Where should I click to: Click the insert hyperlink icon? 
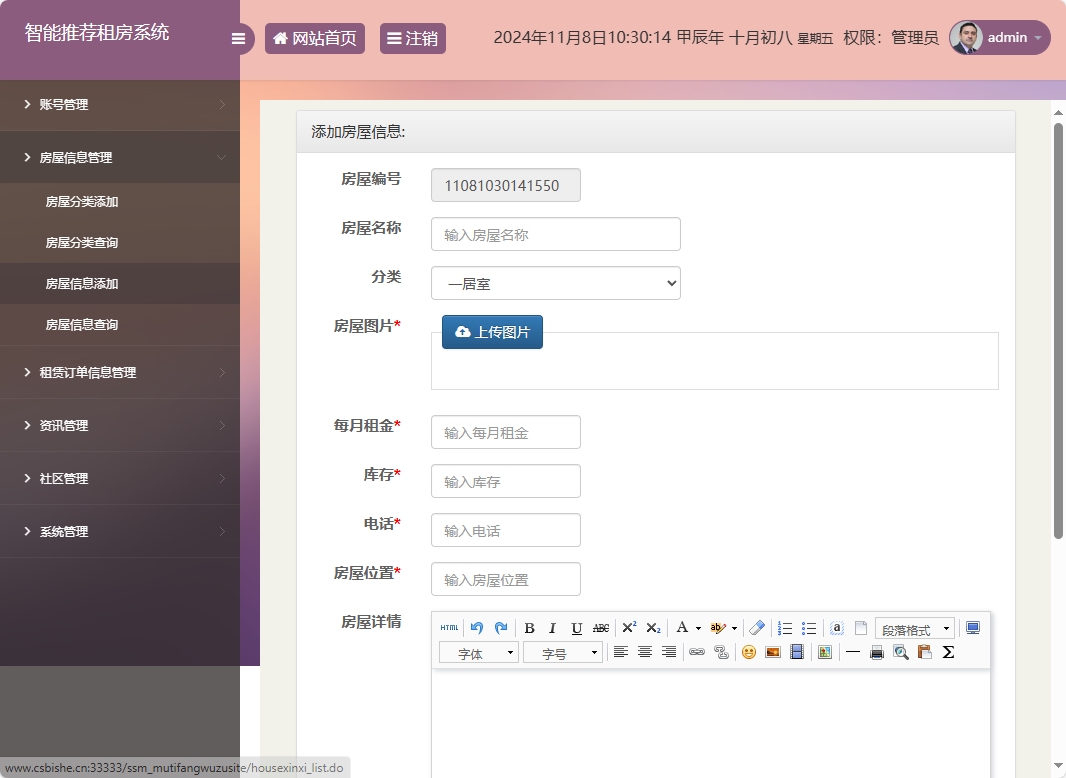tap(696, 652)
